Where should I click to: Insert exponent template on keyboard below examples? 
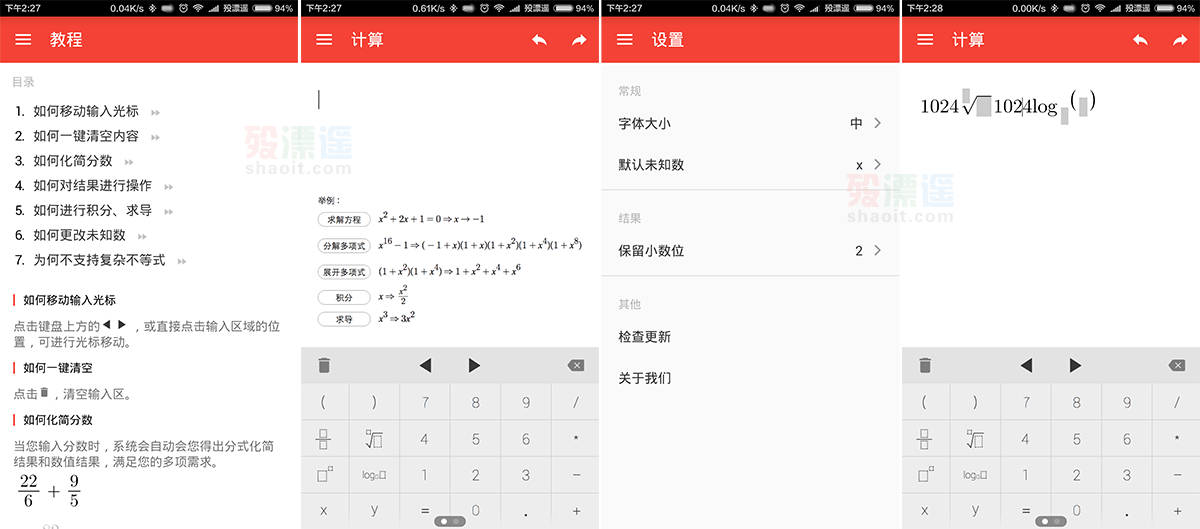click(x=324, y=475)
